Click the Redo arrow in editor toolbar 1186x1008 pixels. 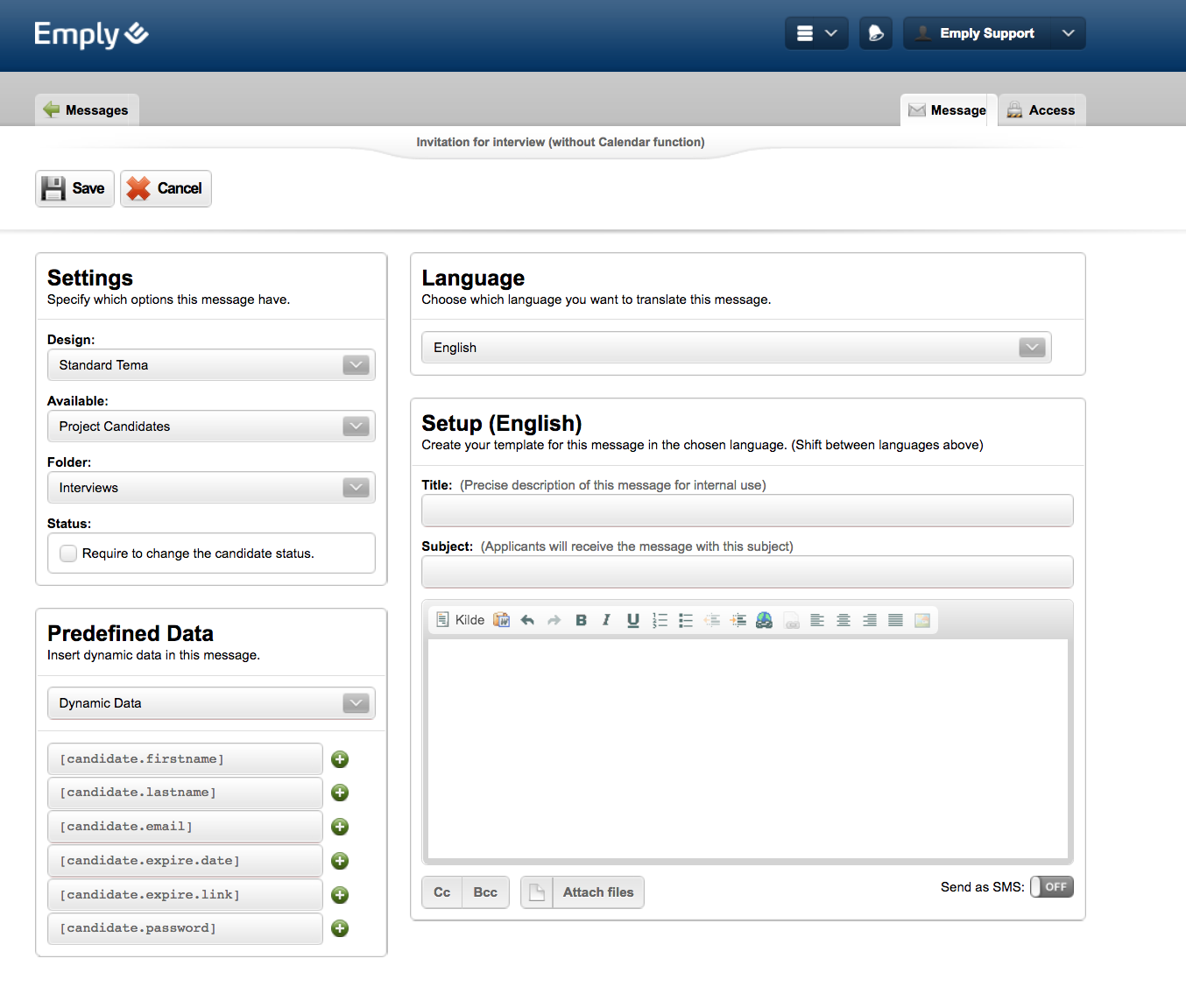click(554, 620)
